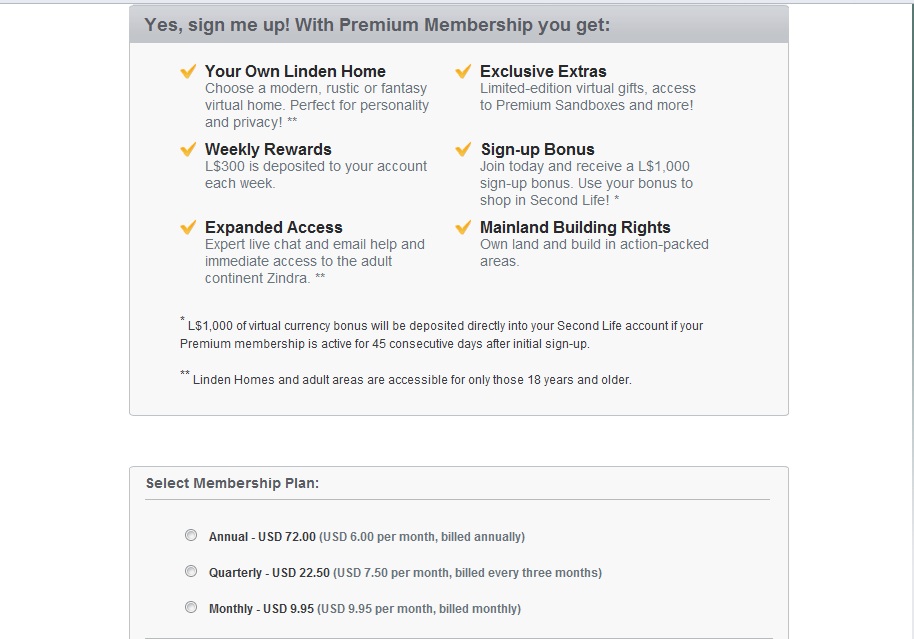Click the Monthly plan label text
Screen dimensions: 914x639
(x=364, y=609)
